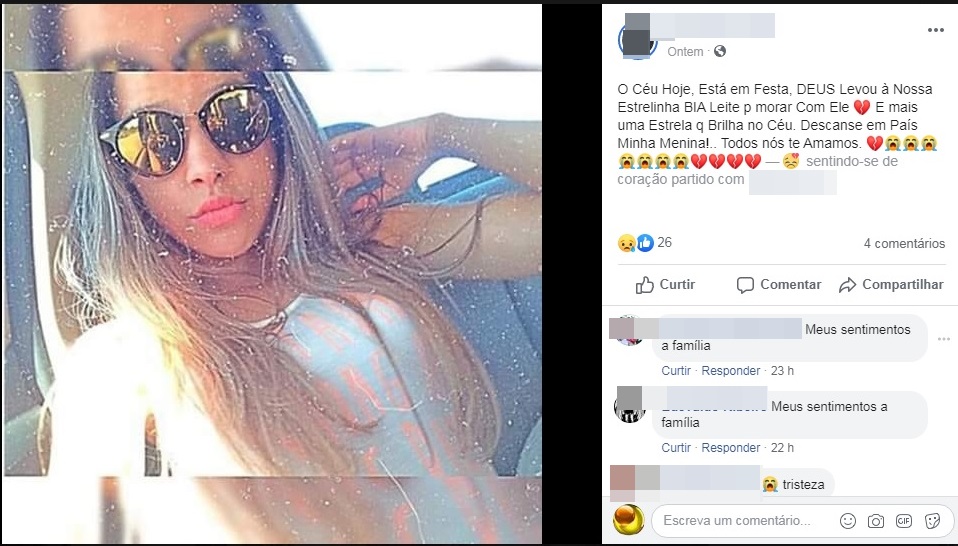Click the public globe privacy icon
Screen dimensions: 958x546
tap(720, 51)
